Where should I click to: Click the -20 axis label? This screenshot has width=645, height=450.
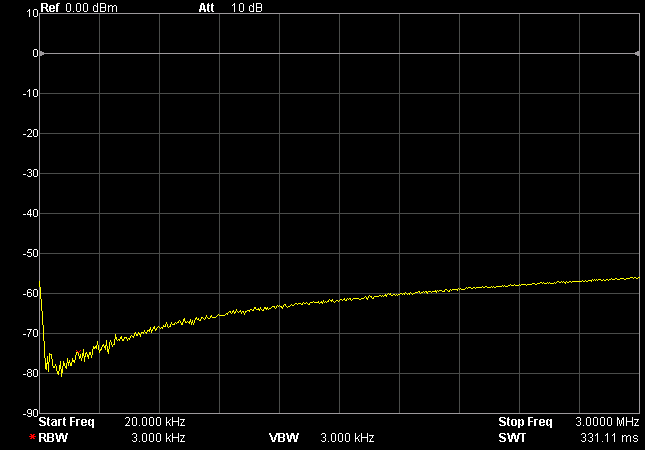point(30,133)
